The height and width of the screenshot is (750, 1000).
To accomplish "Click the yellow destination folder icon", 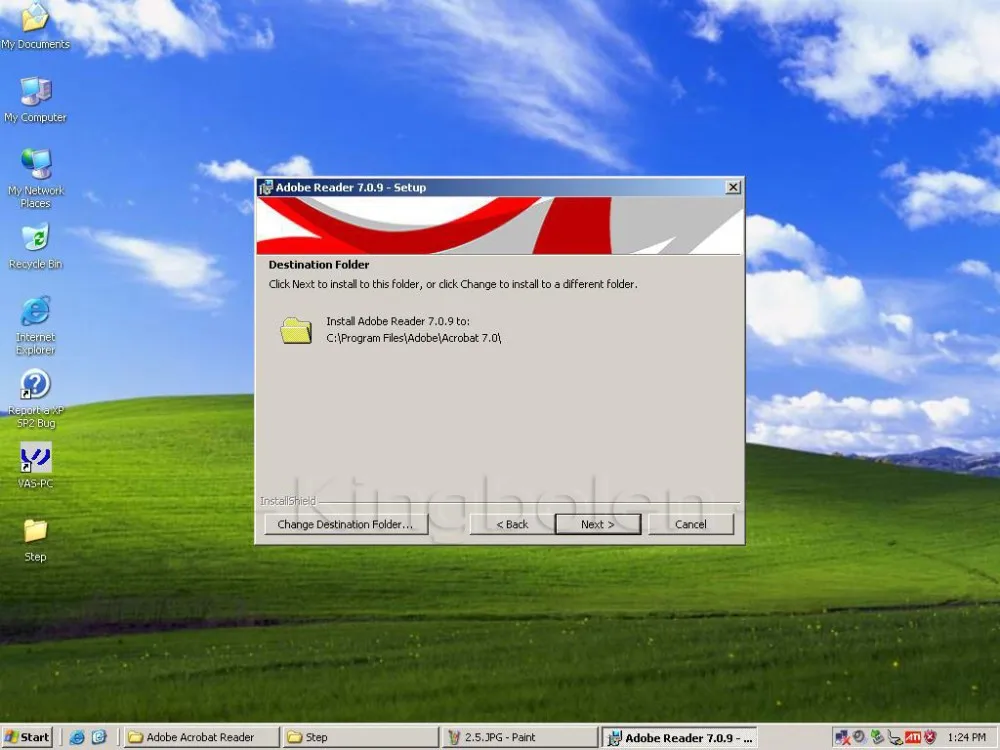I will point(296,330).
